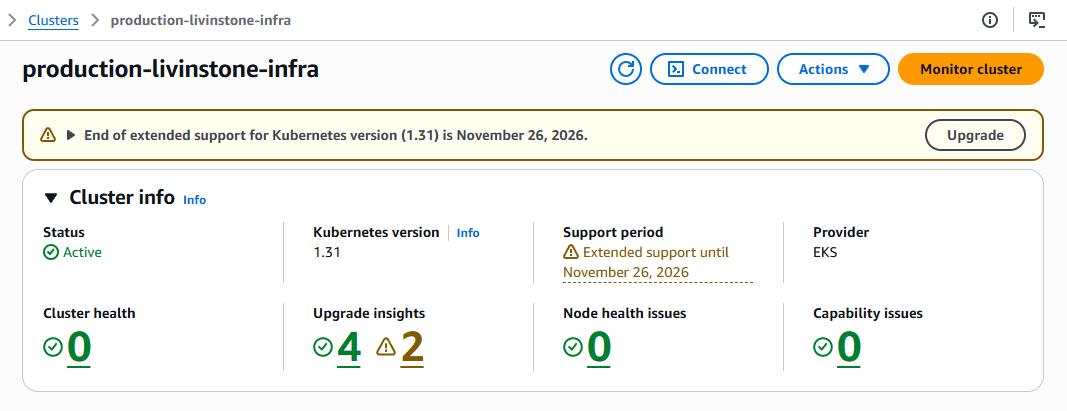The image size is (1067, 411).
Task: Click the Connect button
Action: (709, 69)
